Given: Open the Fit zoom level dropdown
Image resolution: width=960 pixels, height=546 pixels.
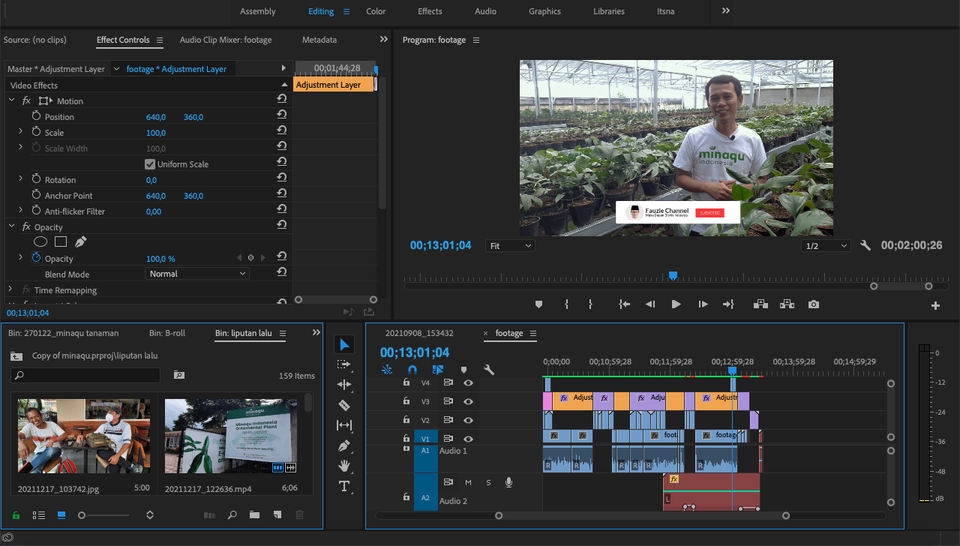Looking at the screenshot, I should [x=511, y=245].
